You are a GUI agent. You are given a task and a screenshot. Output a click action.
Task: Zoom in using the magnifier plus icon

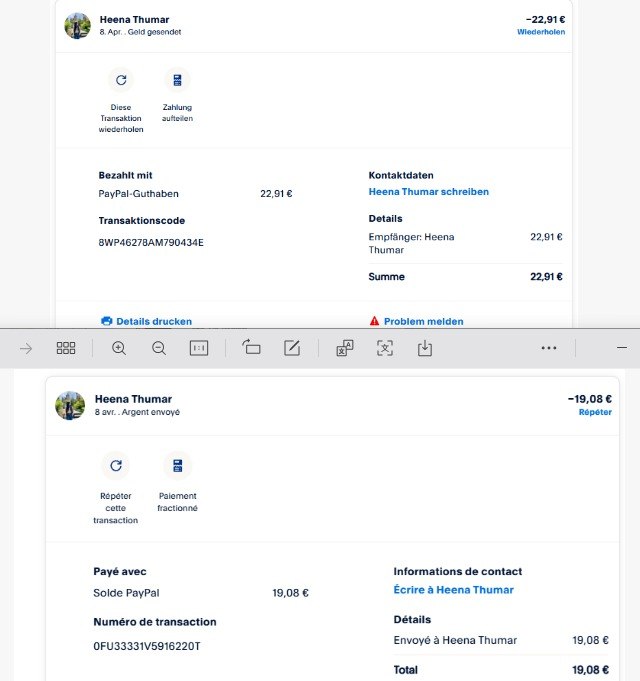click(x=119, y=348)
